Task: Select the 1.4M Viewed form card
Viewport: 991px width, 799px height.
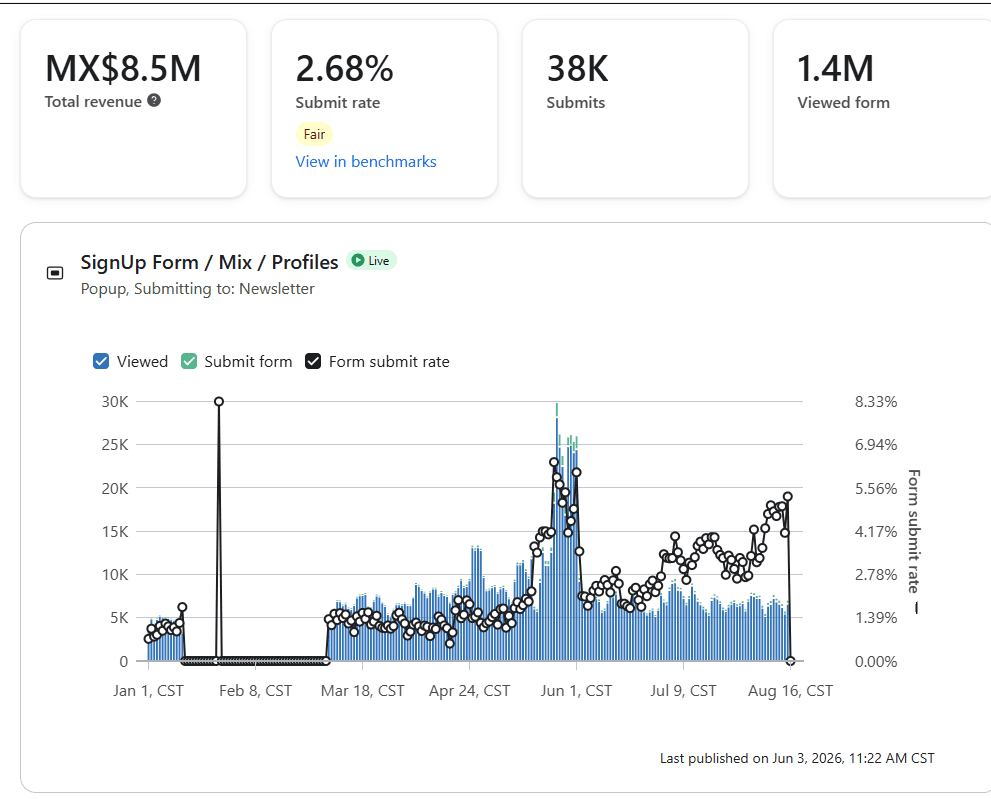Action: point(882,109)
